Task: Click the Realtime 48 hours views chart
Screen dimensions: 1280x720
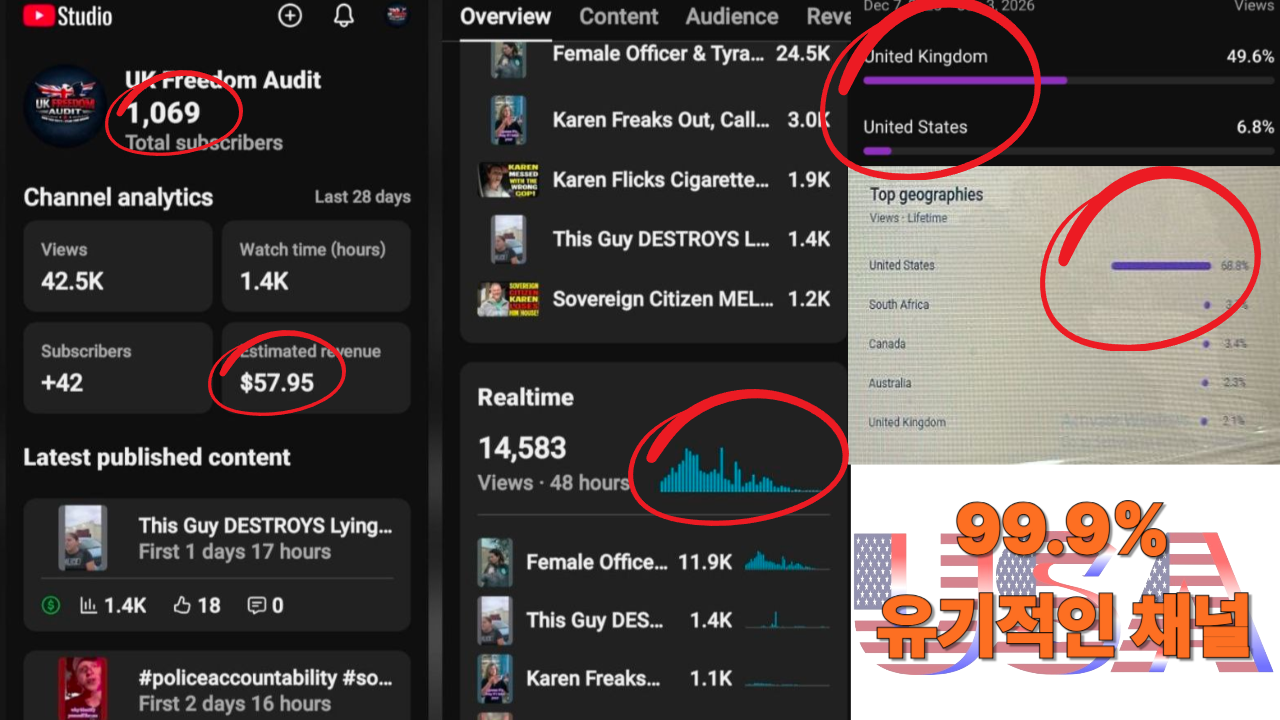Action: [742, 473]
